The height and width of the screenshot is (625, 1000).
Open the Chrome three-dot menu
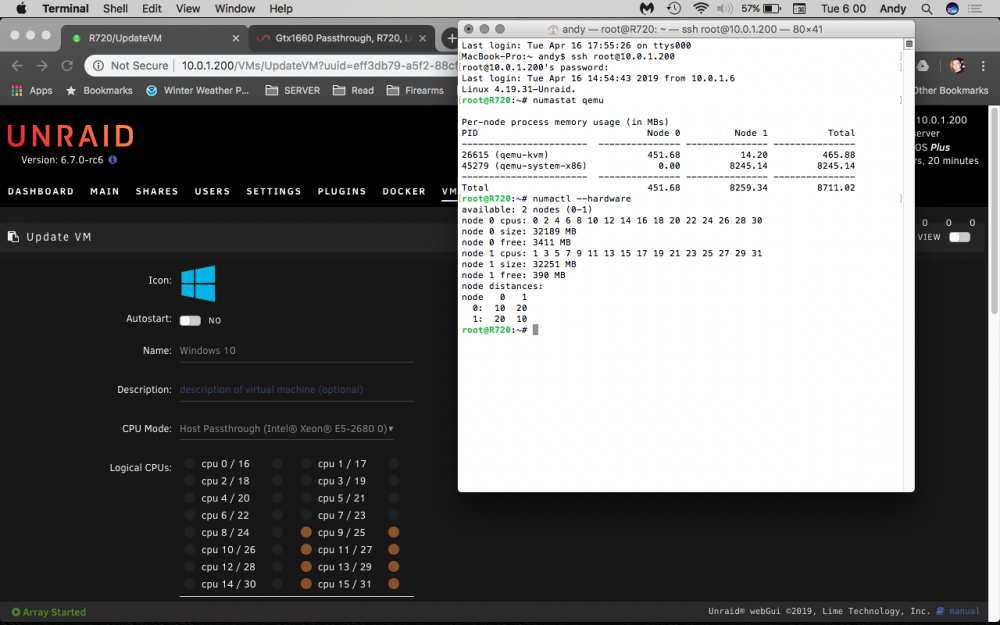pyautogui.click(x=983, y=66)
